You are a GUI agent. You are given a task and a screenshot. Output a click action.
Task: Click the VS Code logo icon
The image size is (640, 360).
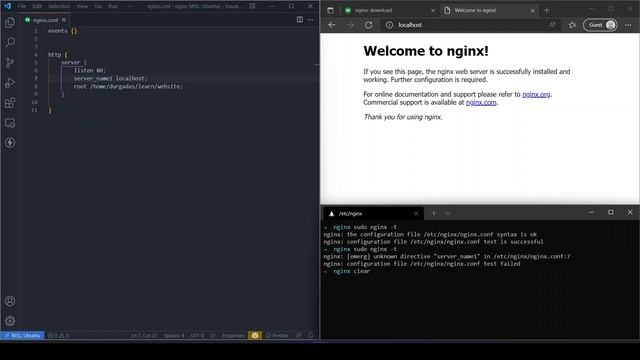tap(7, 6)
